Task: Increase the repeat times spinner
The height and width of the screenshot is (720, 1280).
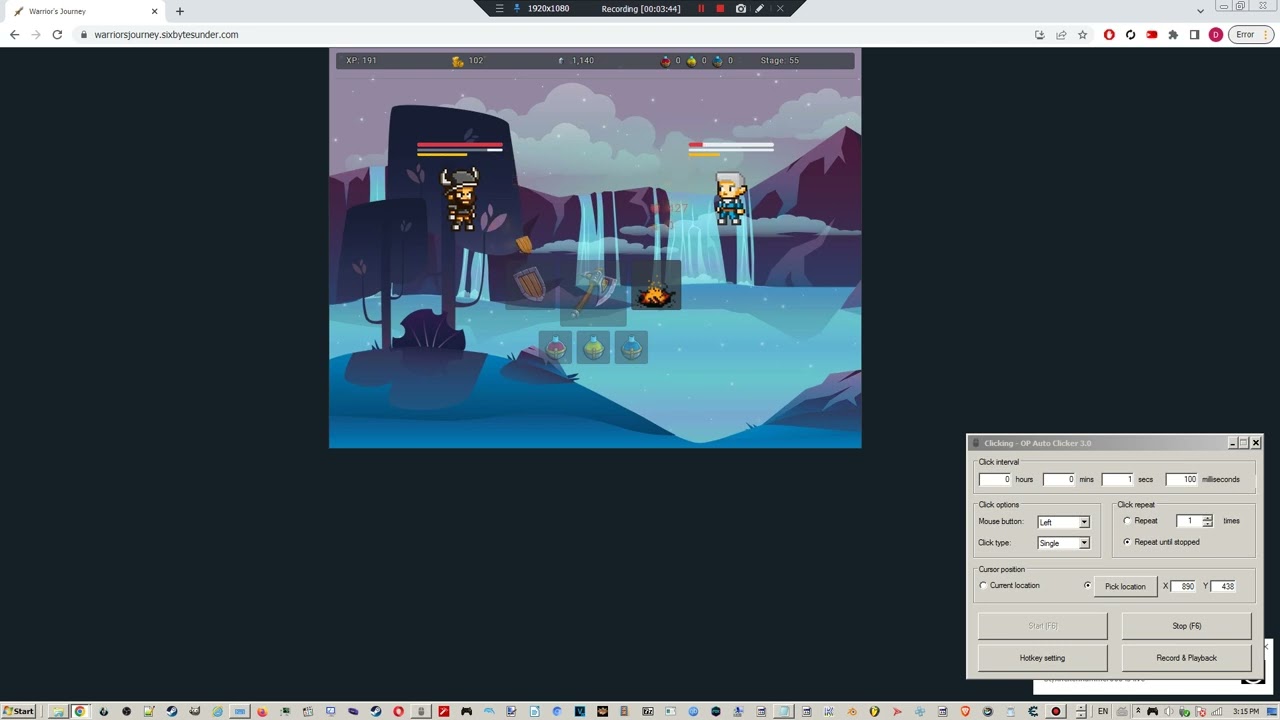Action: pyautogui.click(x=1207, y=518)
